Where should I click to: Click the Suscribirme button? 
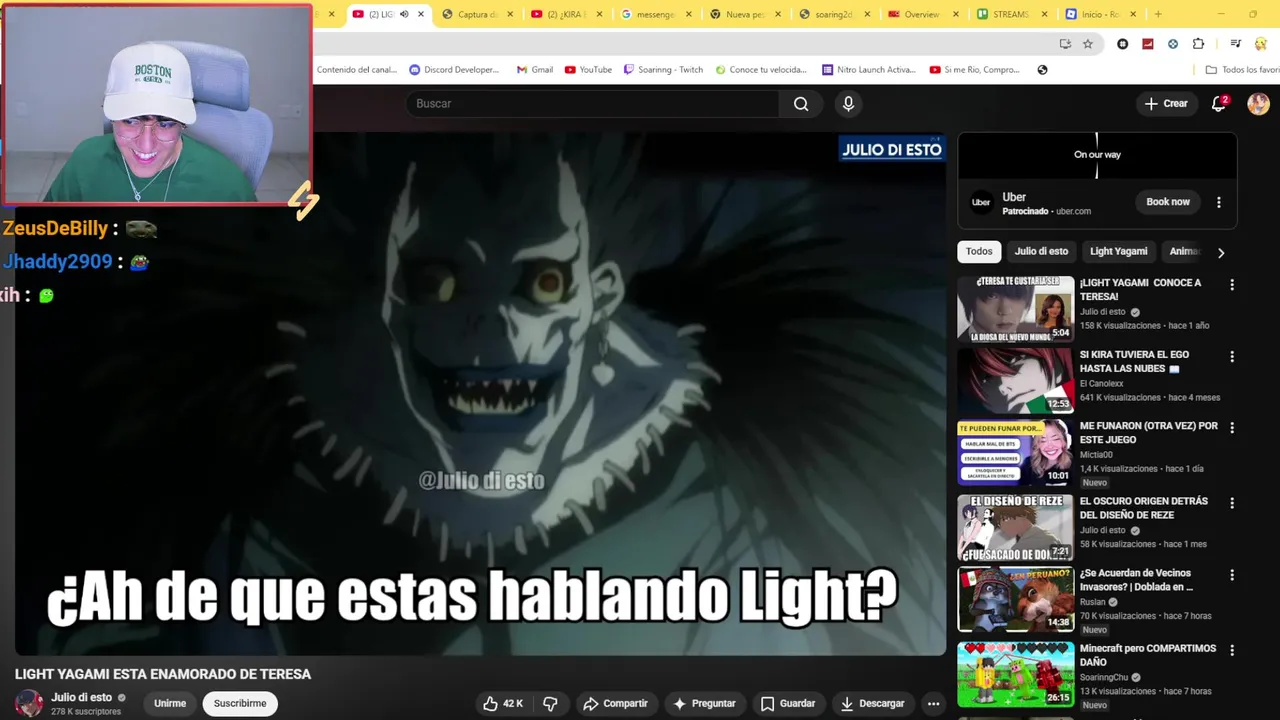click(240, 704)
